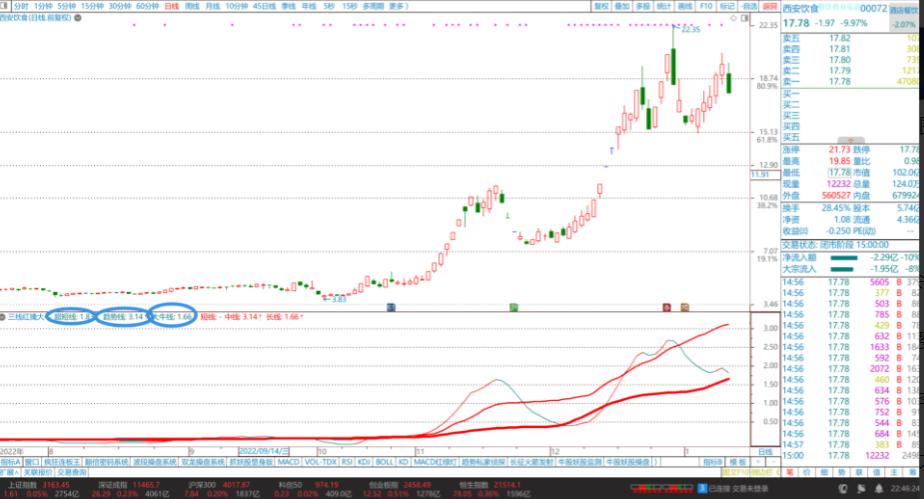Screen dimensions: 924x499
Task: Select the 窗口 tab
Action: pos(32,462)
